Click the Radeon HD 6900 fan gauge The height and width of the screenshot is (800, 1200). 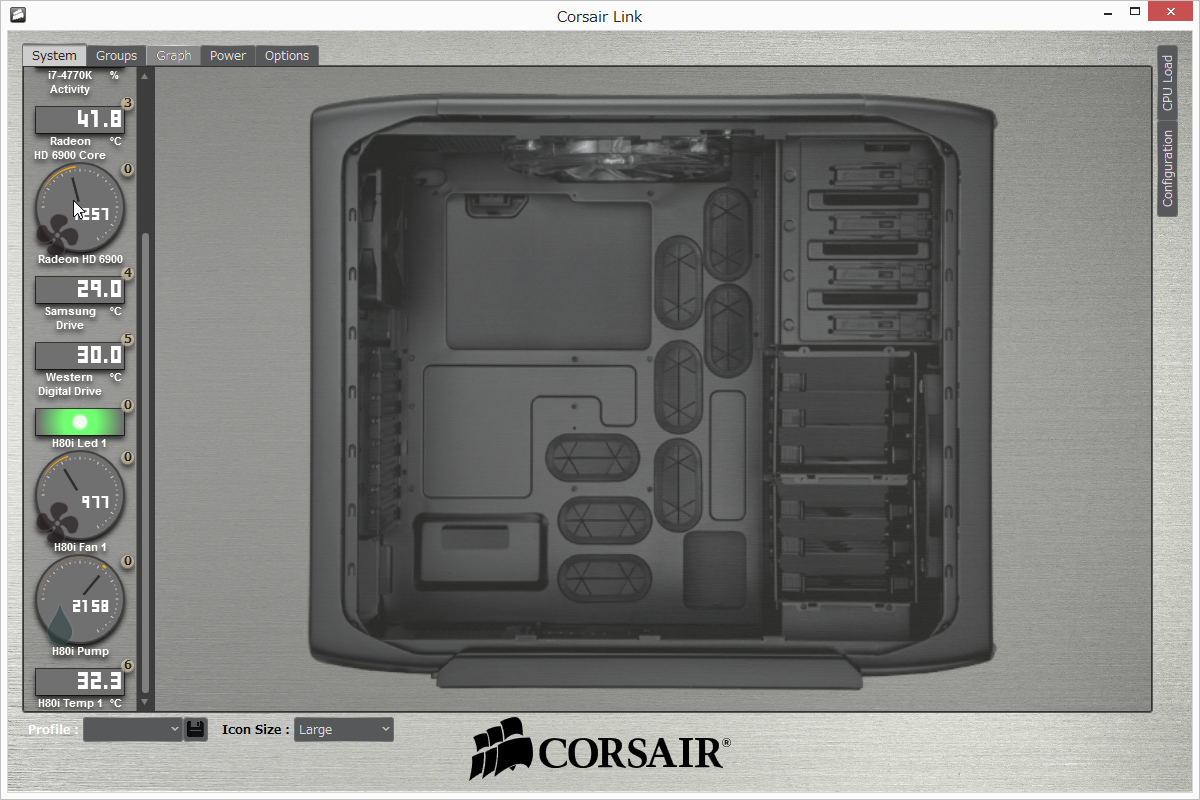[79, 208]
